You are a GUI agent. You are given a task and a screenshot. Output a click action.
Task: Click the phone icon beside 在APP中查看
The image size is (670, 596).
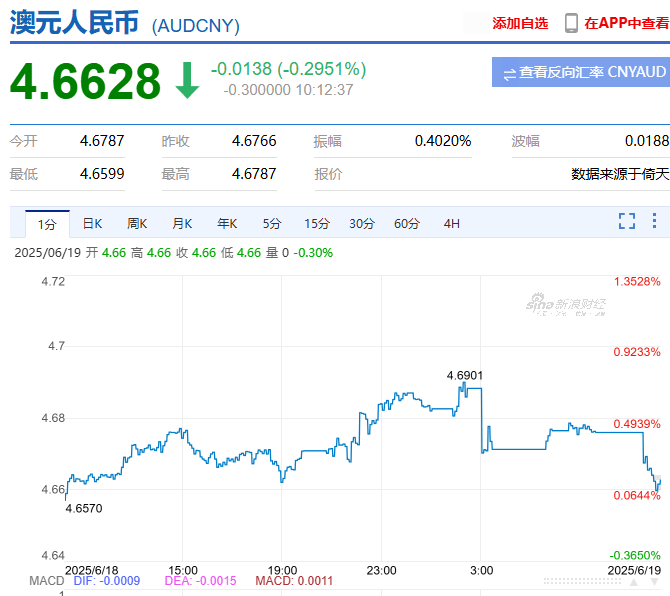(x=571, y=23)
